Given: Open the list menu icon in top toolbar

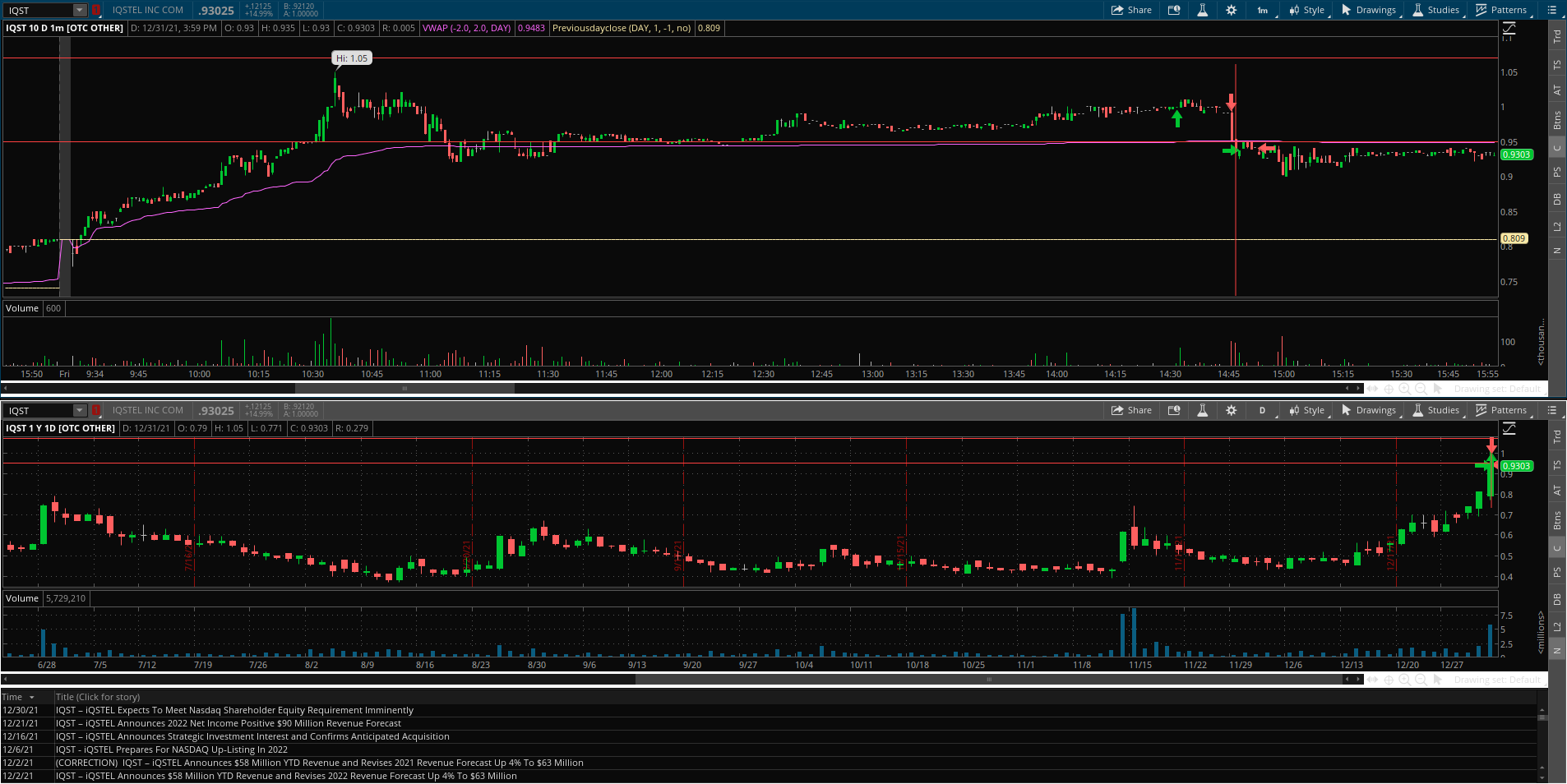Looking at the screenshot, I should 1552,10.
